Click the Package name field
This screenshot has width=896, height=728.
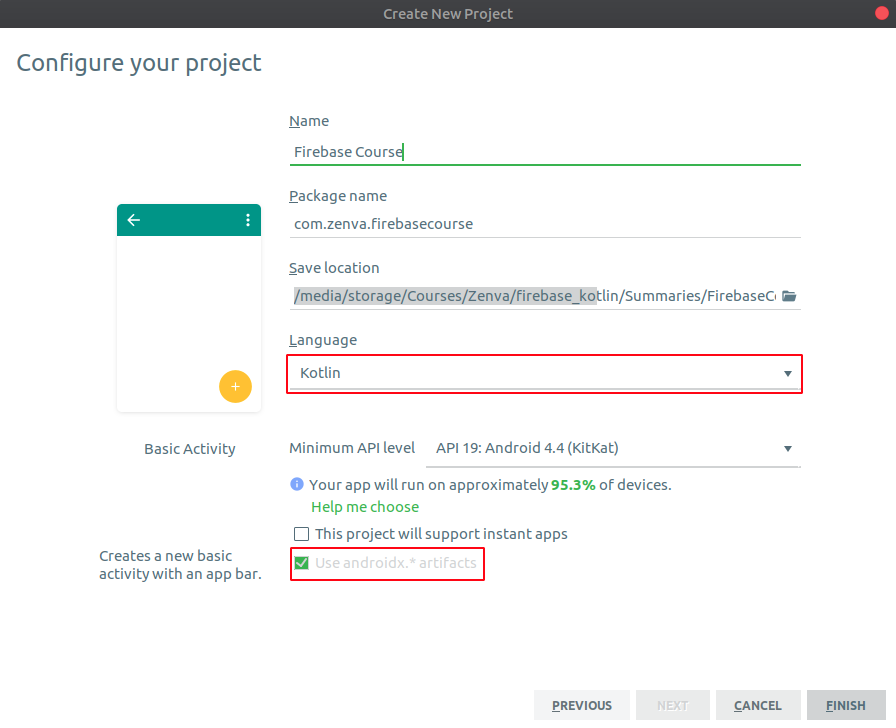point(545,224)
